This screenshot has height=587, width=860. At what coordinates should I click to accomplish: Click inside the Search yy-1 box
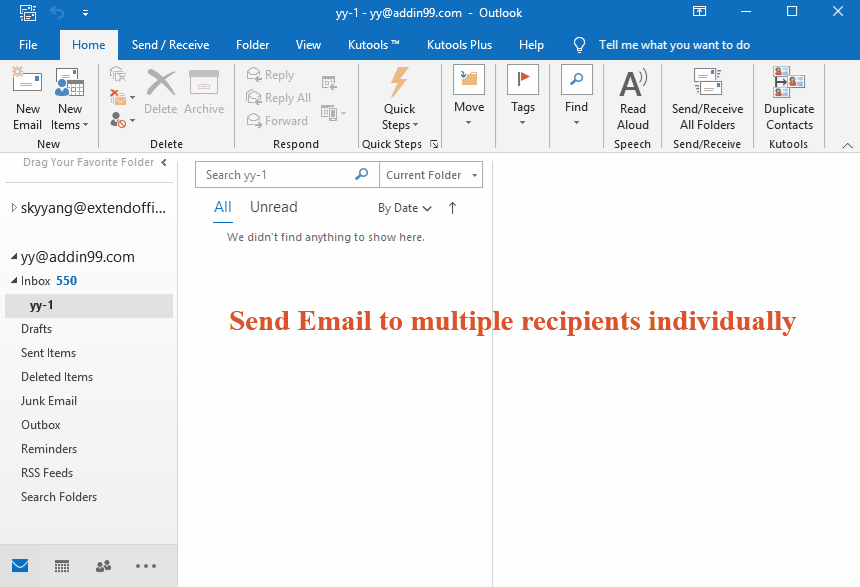pyautogui.click(x=280, y=174)
